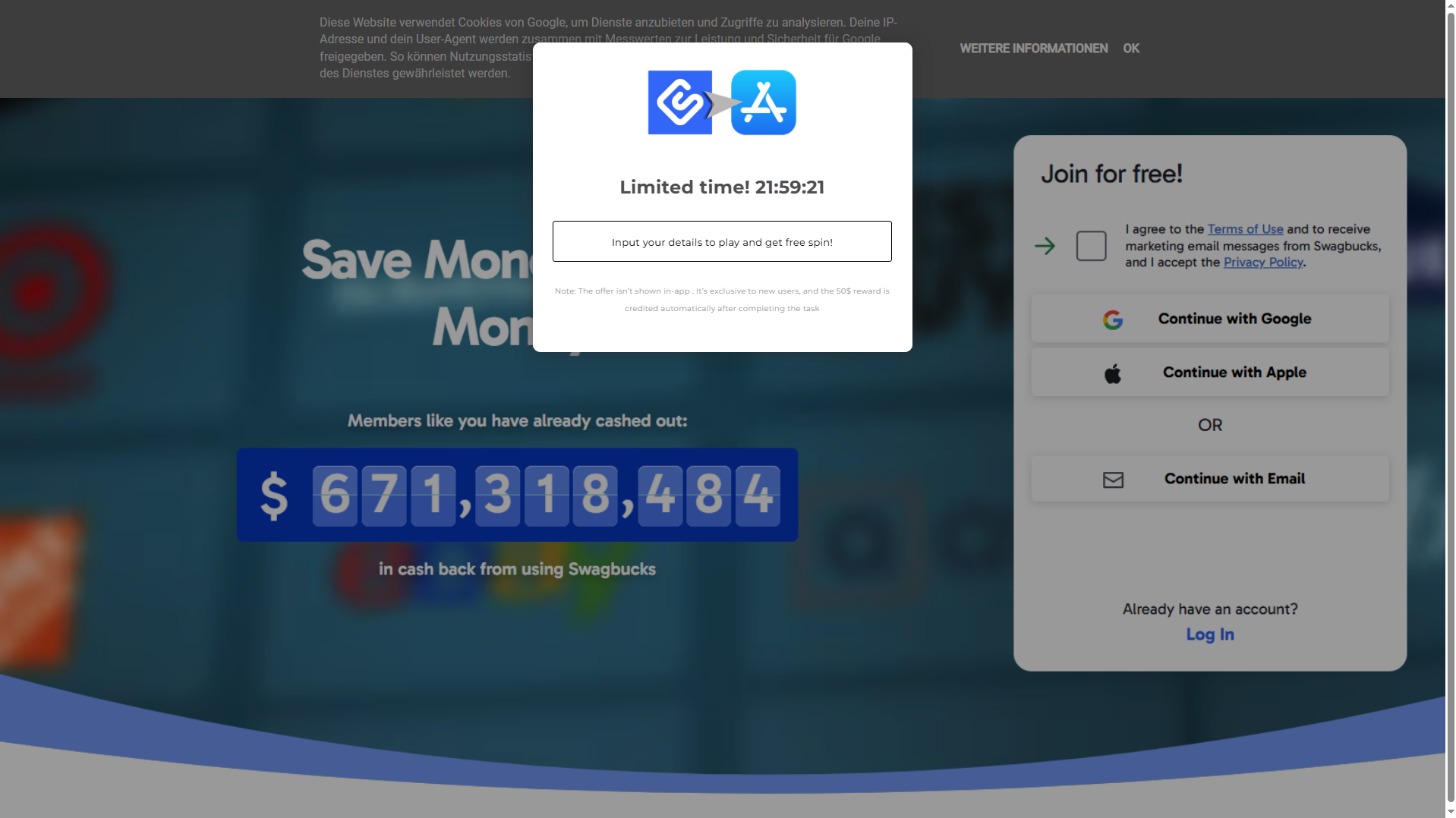
Task: Click 'in cash back from using Swagbucks' text
Action: (517, 569)
